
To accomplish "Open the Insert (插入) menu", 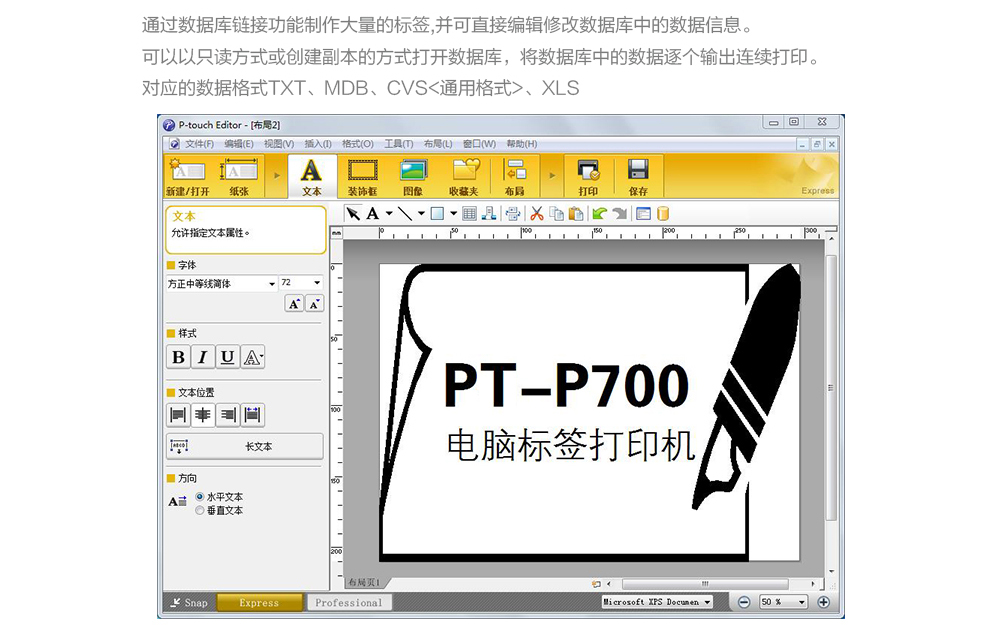I will click(318, 144).
